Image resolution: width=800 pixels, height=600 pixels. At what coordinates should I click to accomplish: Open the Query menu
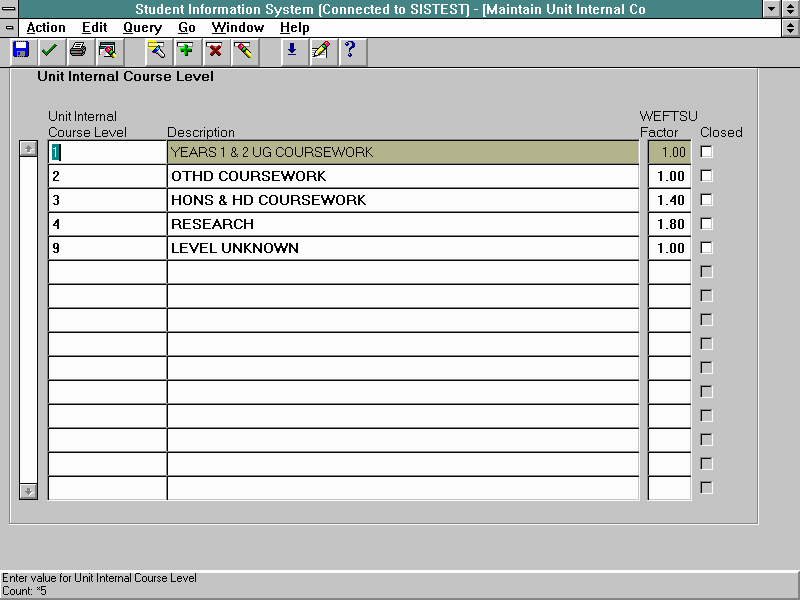[x=142, y=28]
